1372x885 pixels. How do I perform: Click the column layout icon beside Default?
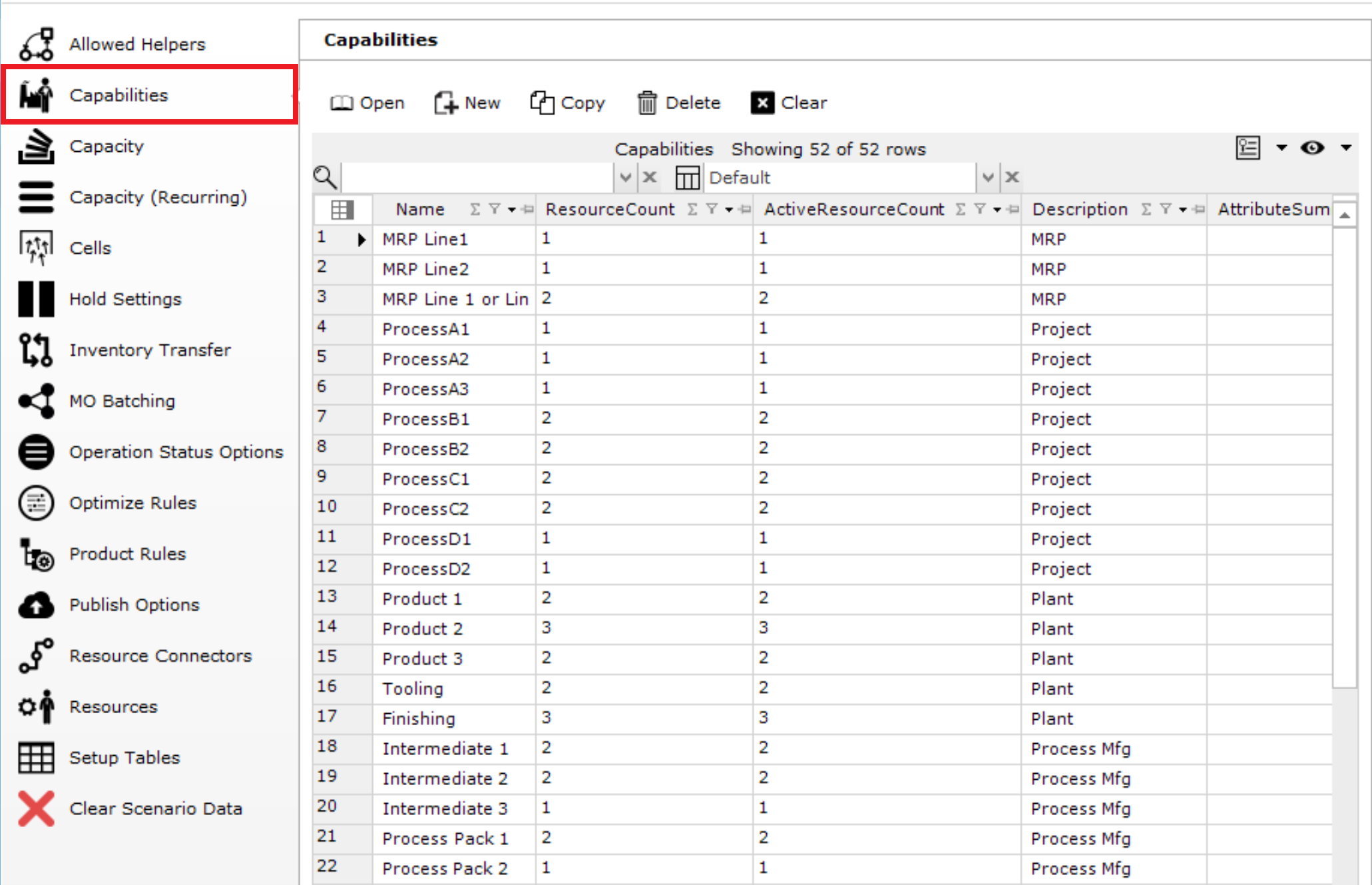687,178
